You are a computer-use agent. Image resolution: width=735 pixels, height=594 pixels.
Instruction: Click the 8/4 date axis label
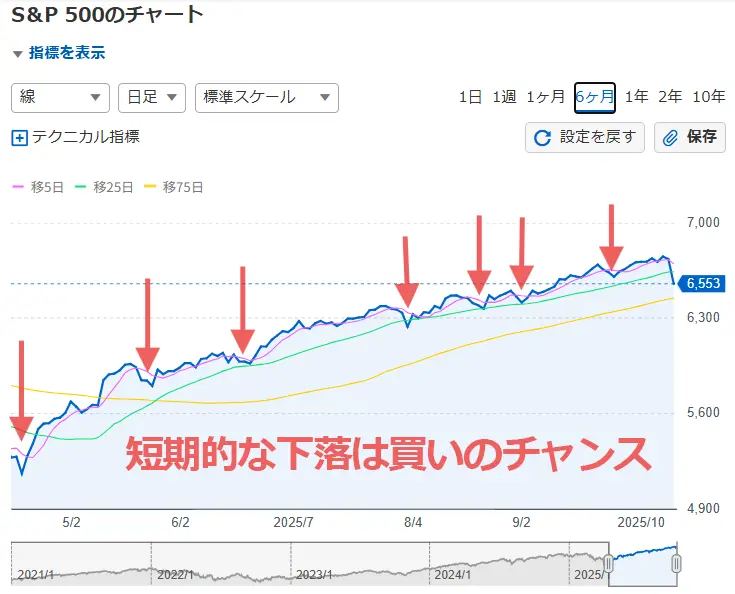(413, 522)
